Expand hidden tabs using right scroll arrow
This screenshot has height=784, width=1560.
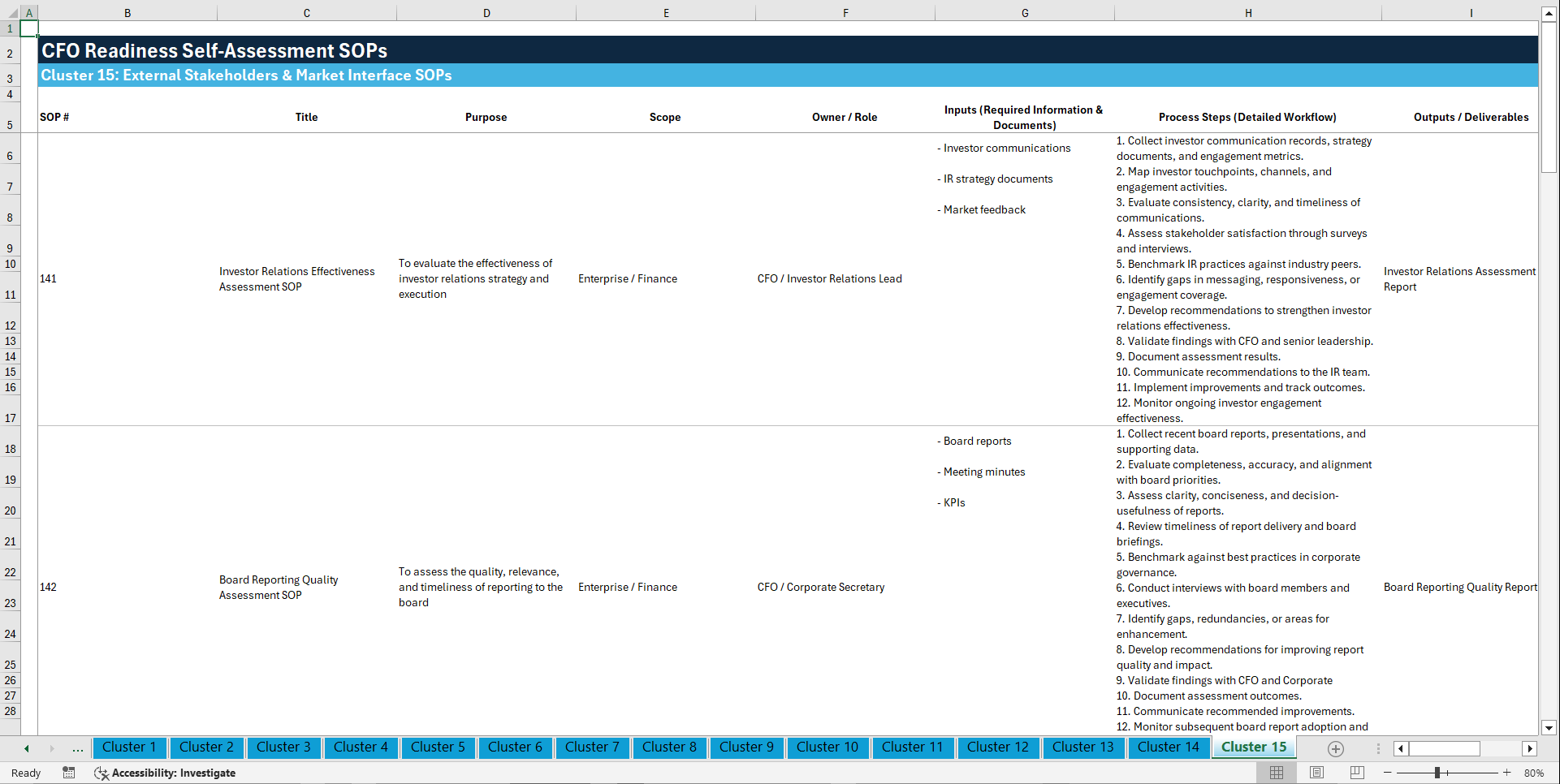[51, 748]
